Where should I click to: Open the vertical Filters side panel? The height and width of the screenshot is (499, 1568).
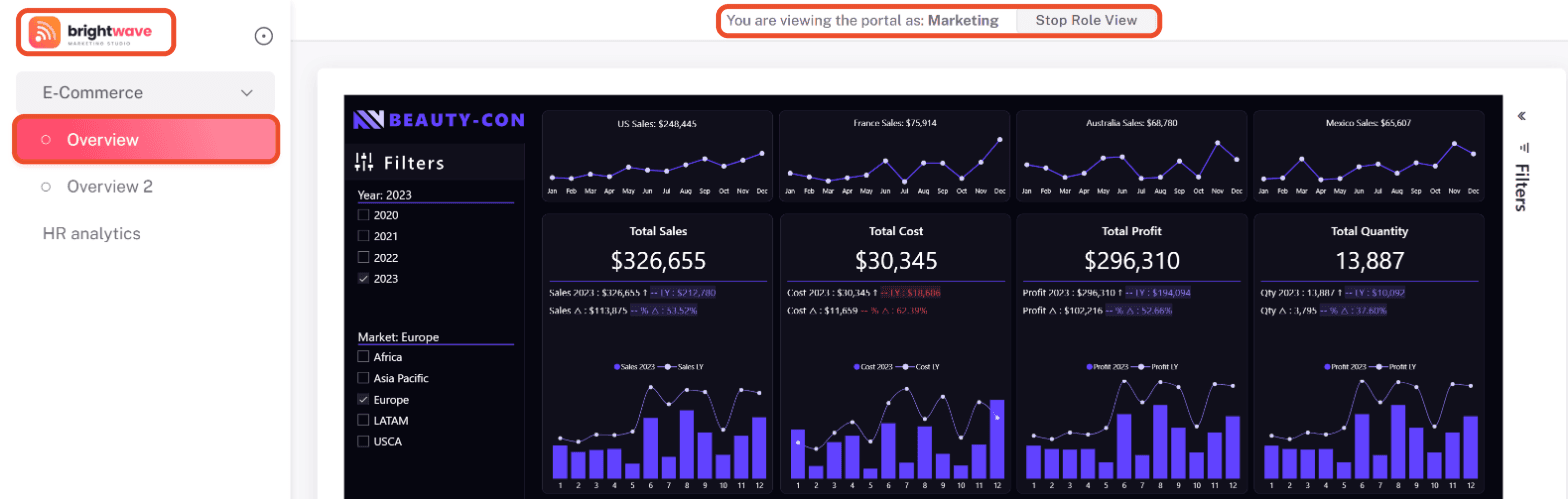(1521, 188)
